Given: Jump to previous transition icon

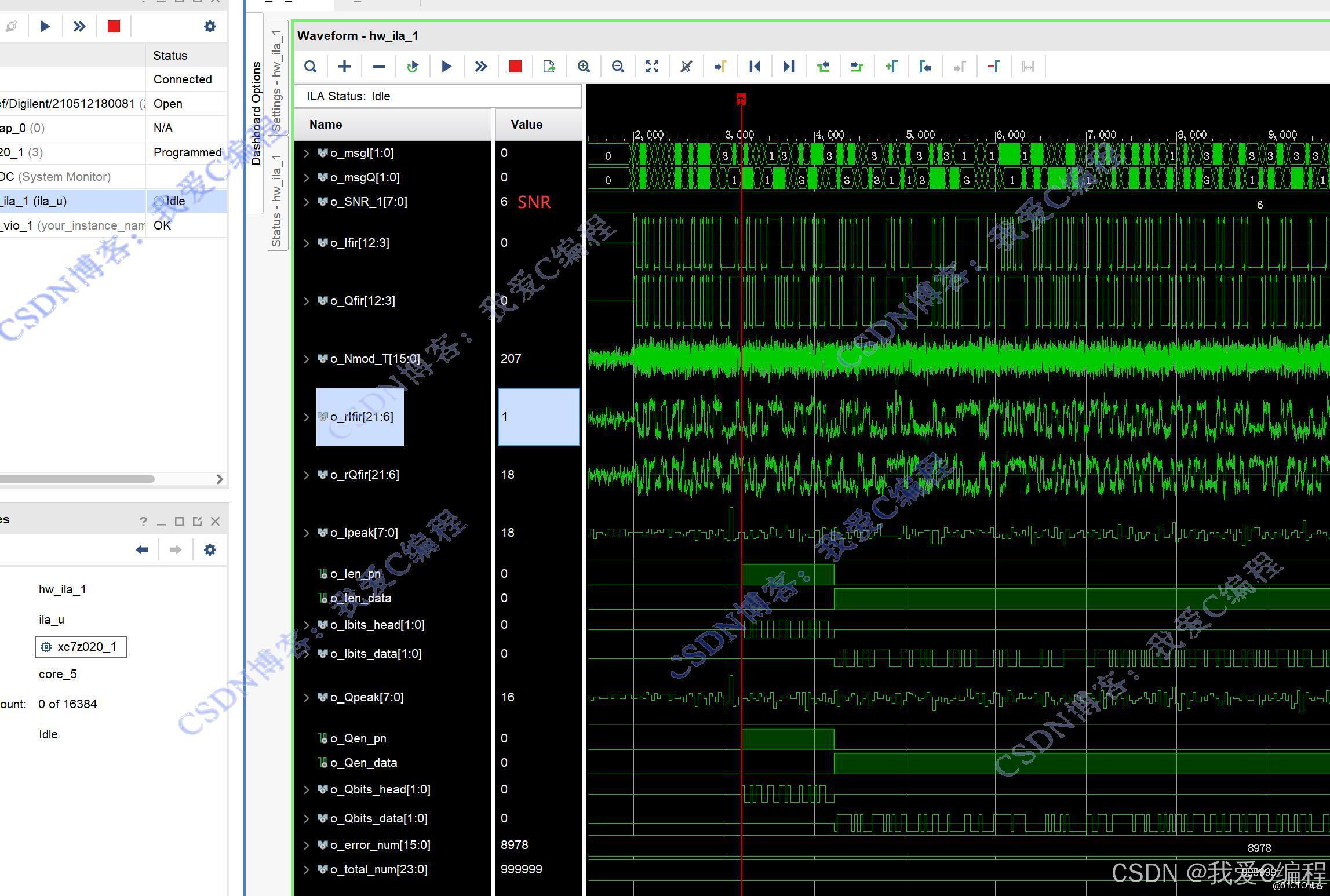Looking at the screenshot, I should click(823, 67).
